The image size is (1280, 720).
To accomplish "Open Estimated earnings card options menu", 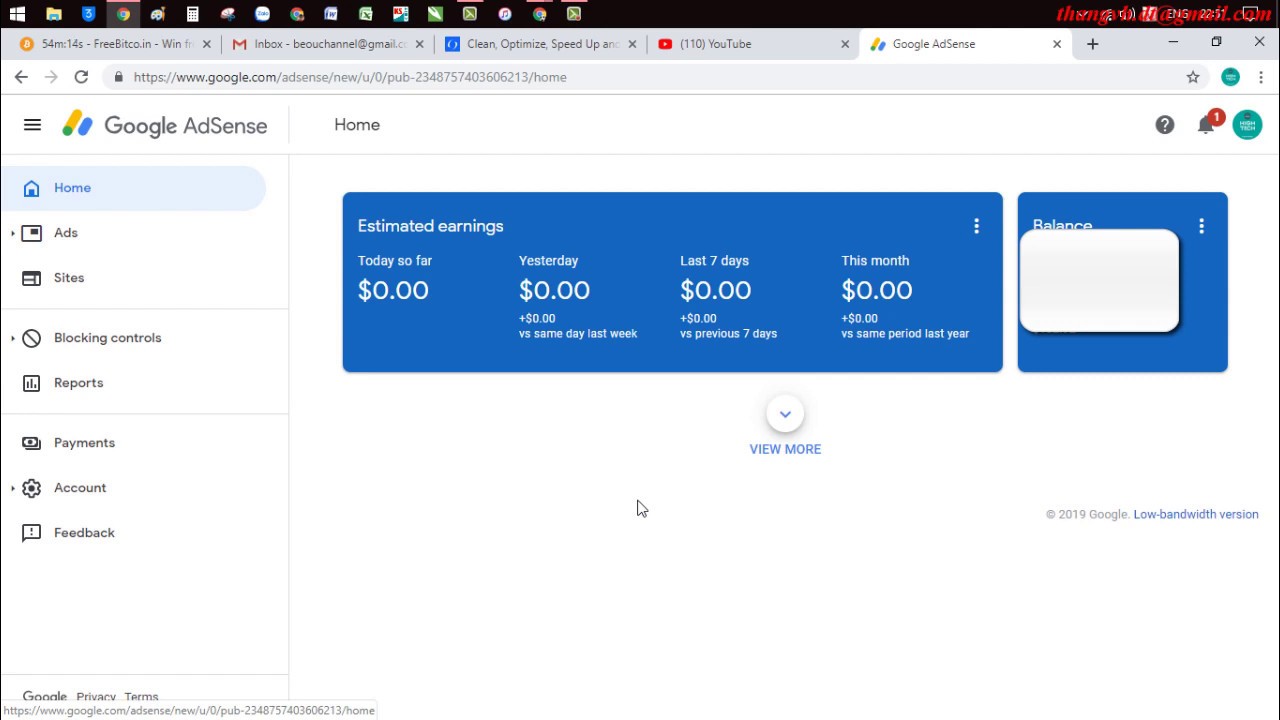I will 976,226.
